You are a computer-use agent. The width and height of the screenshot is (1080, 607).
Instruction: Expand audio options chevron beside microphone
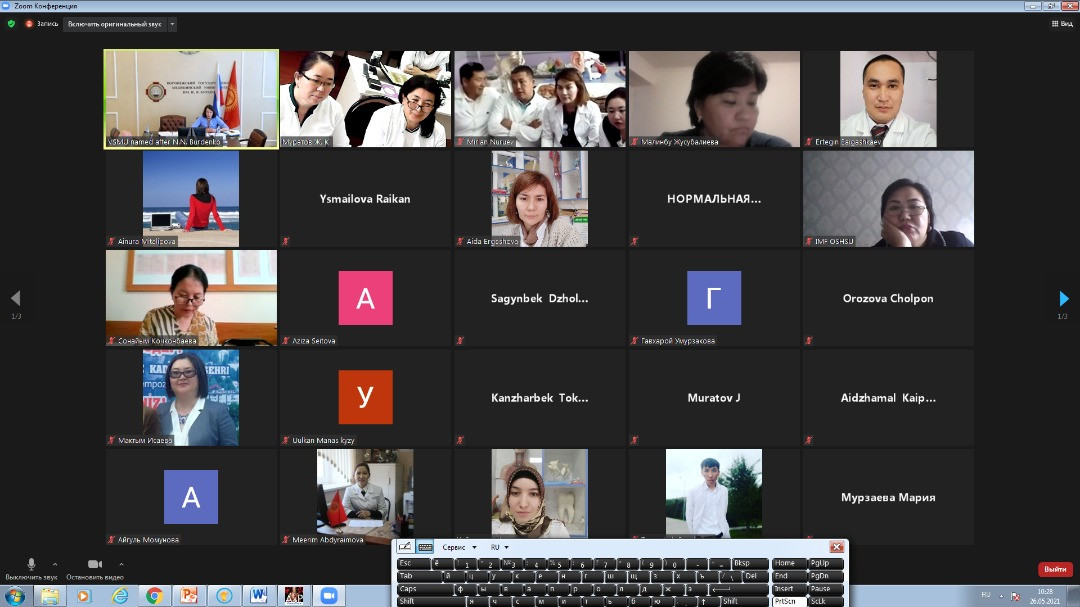[55, 564]
